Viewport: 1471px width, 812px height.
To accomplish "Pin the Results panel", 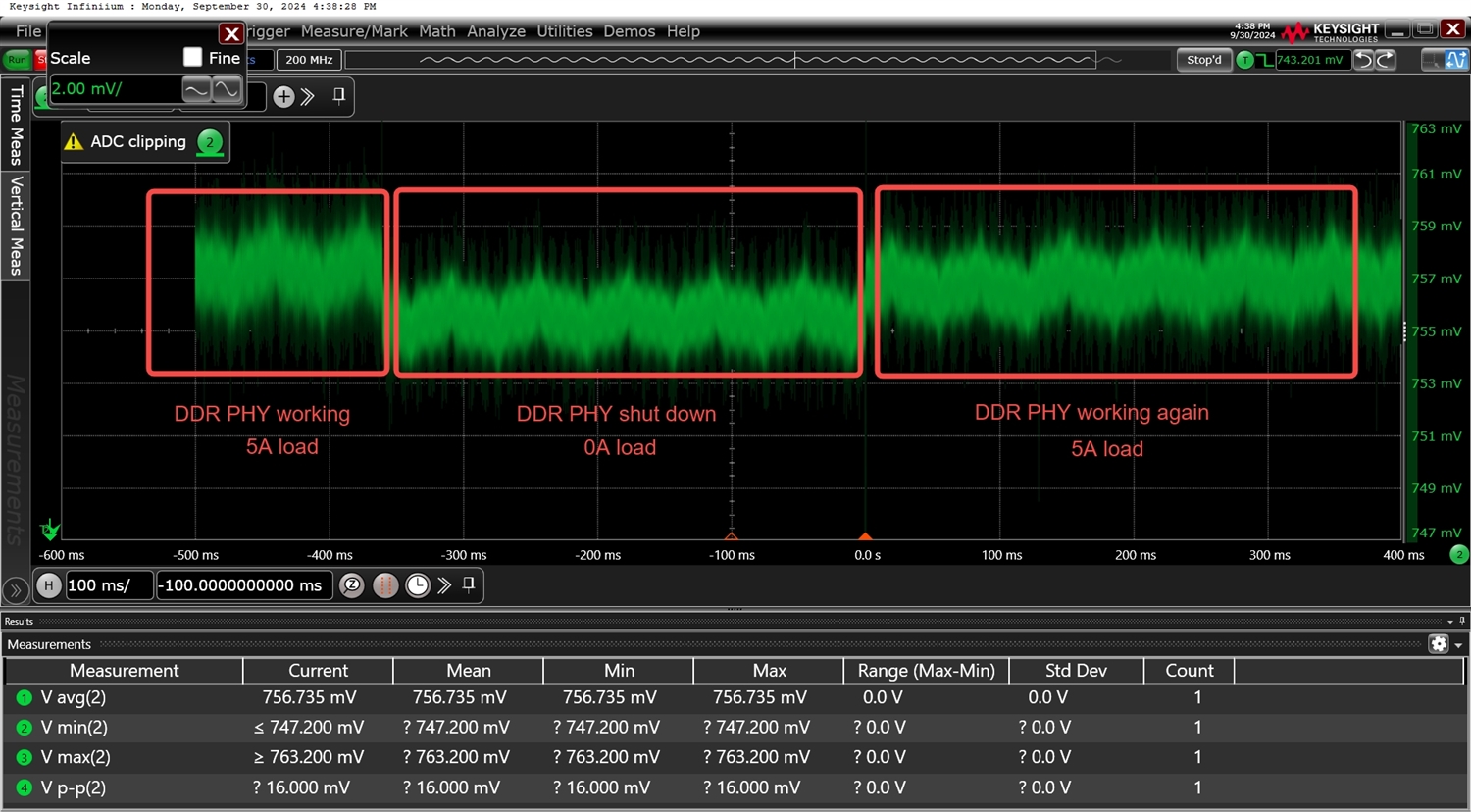I will (1462, 621).
